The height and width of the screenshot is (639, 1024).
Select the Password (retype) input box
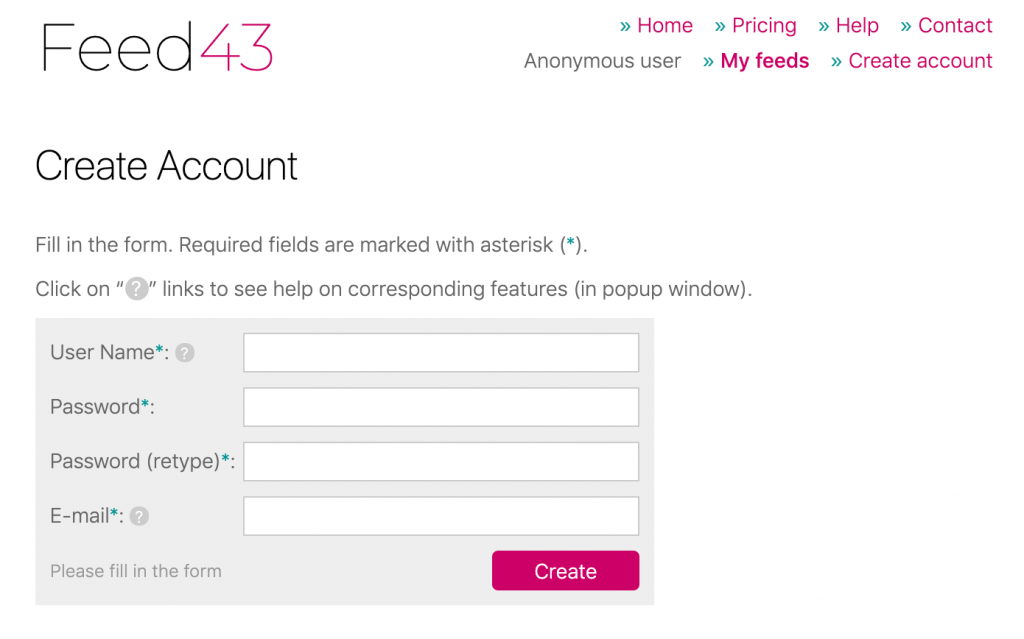coord(441,461)
